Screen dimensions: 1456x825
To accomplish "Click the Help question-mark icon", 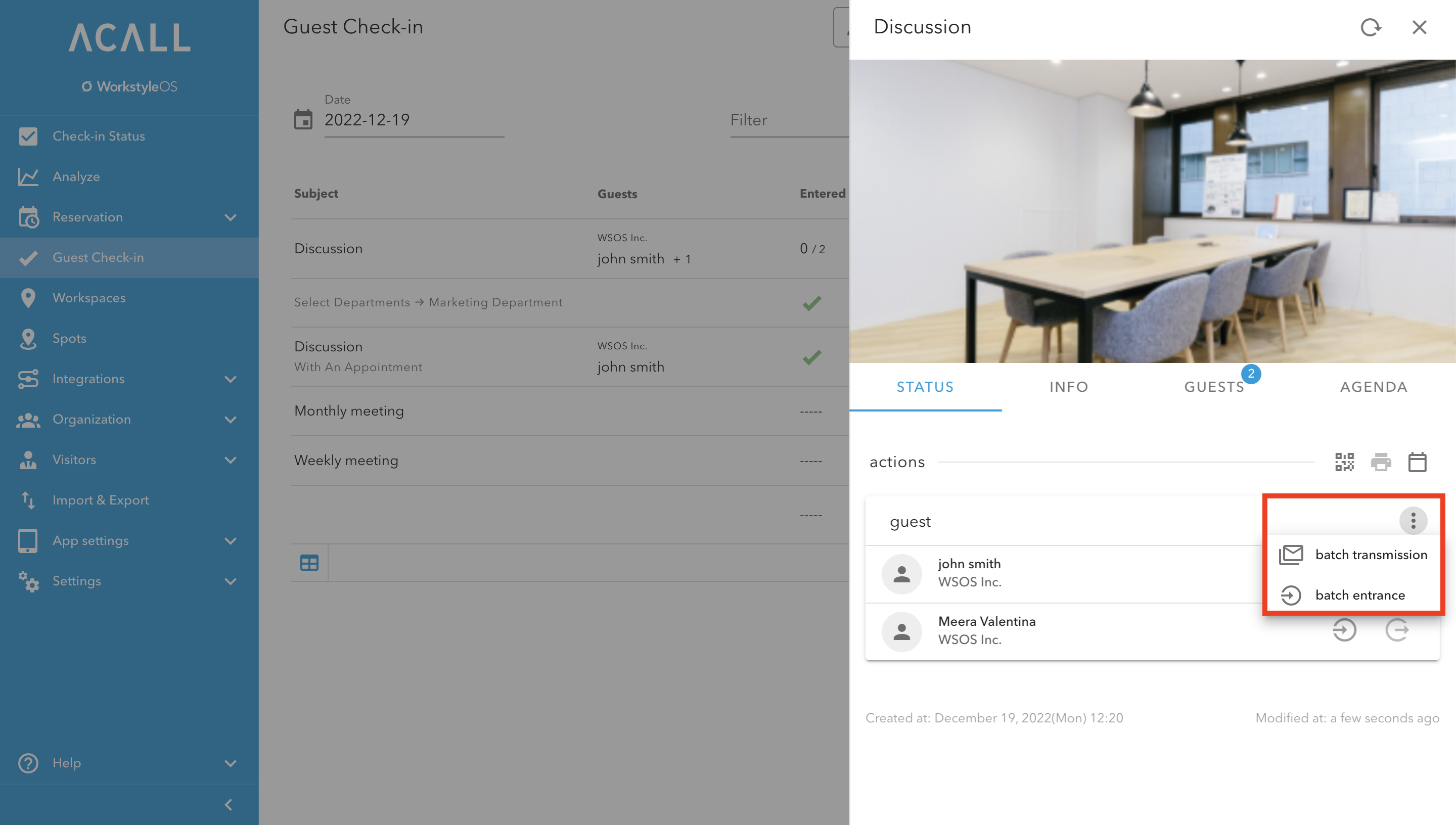I will (x=28, y=763).
